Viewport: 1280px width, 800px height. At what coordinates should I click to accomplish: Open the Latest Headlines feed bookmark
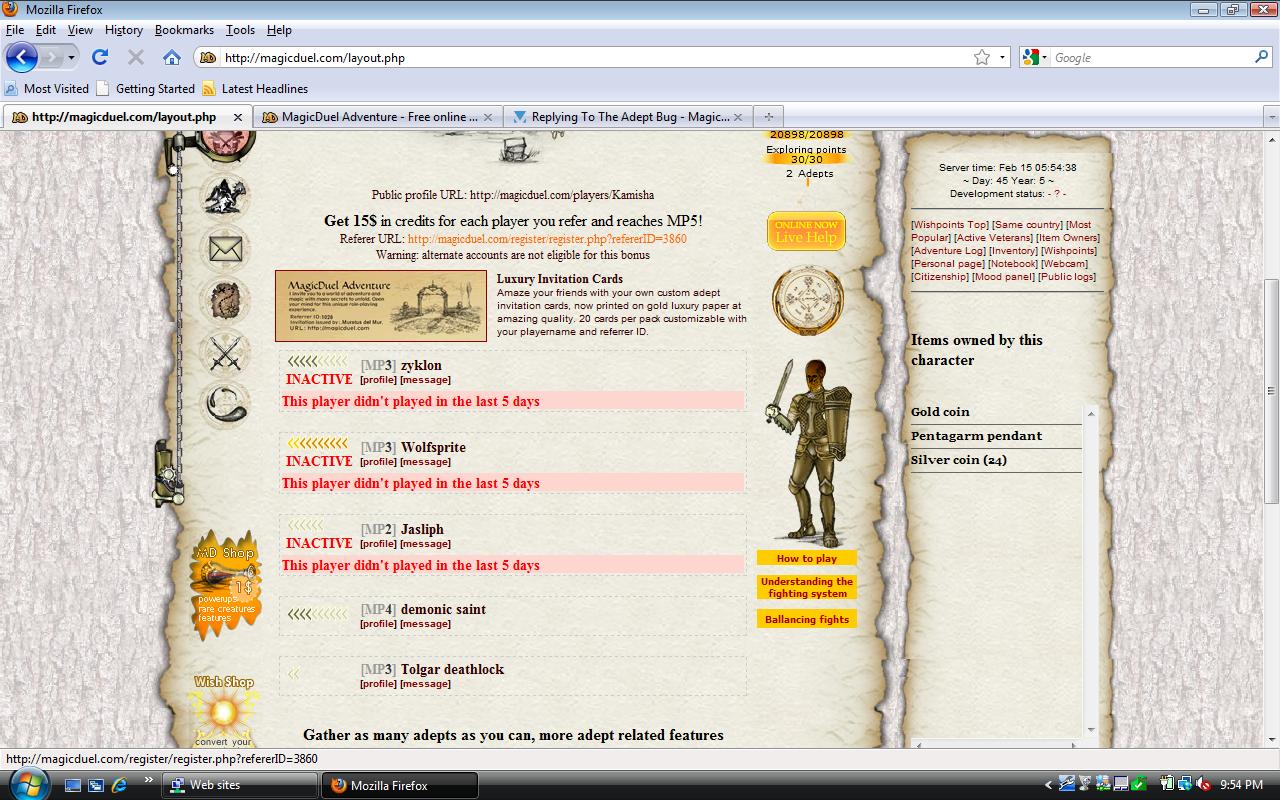[255, 89]
